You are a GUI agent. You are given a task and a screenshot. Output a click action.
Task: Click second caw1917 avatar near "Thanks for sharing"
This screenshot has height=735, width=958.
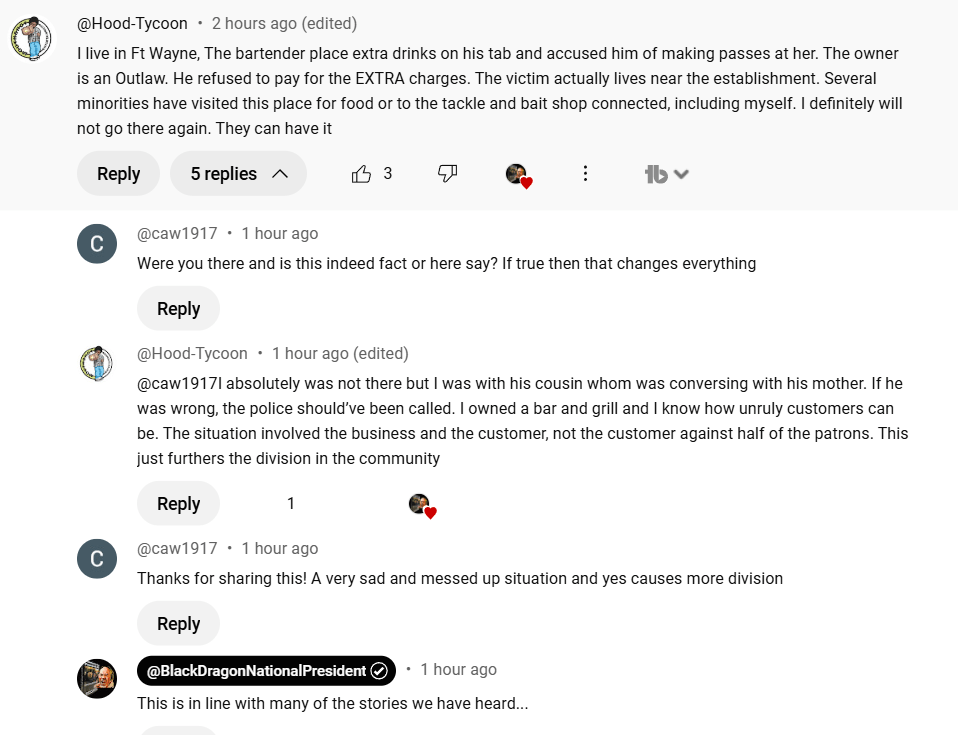click(97, 559)
